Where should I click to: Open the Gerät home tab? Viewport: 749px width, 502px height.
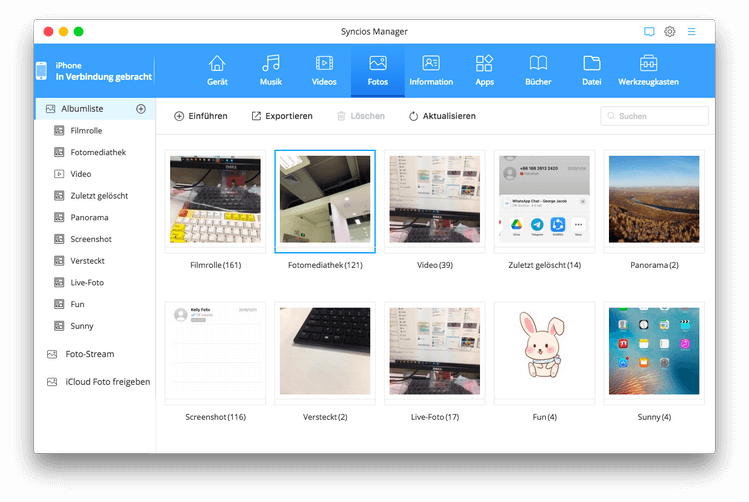(x=217, y=70)
